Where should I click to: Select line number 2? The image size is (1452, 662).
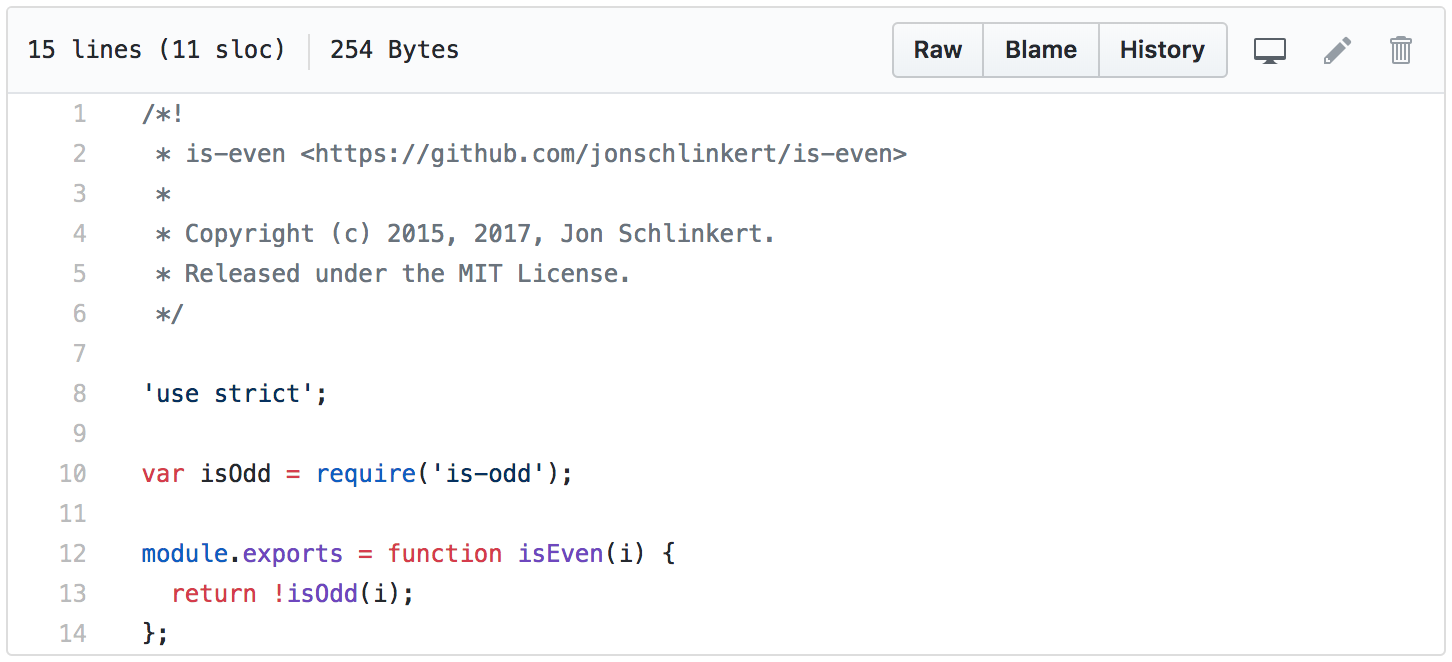click(80, 154)
